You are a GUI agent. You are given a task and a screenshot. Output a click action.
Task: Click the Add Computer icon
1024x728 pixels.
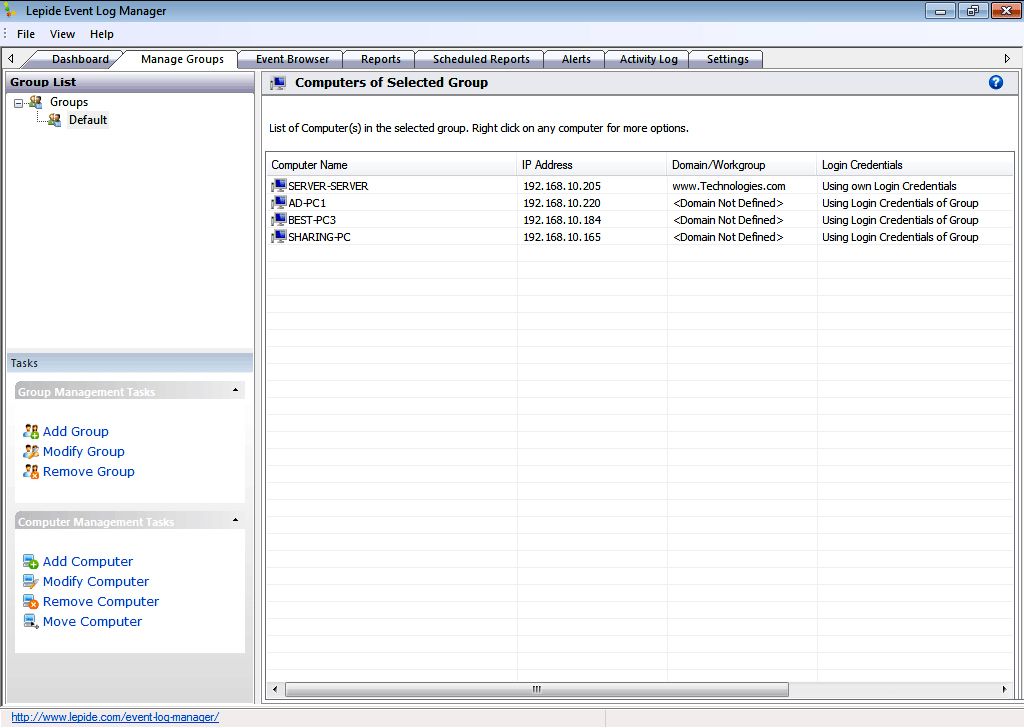(x=31, y=562)
